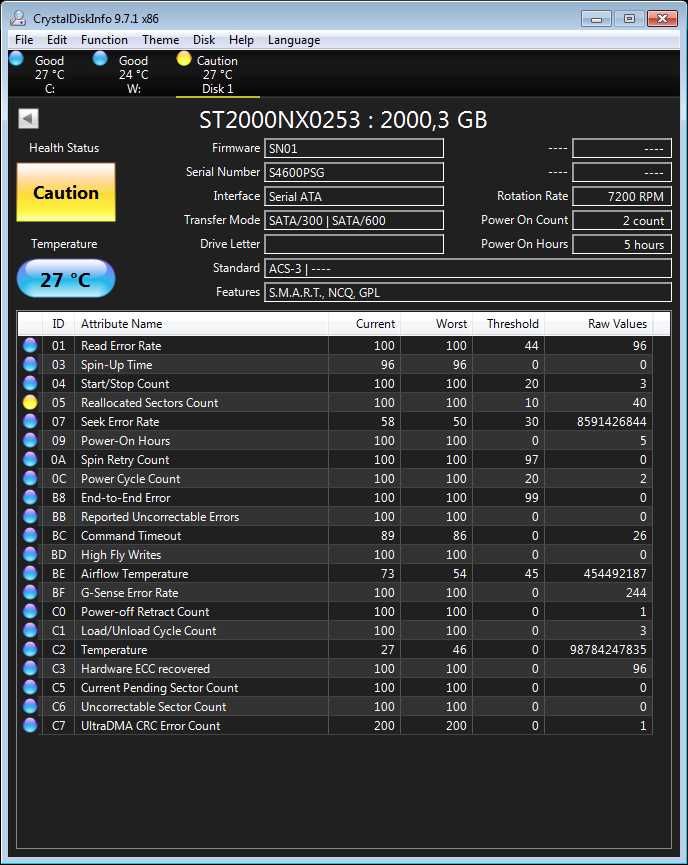Image resolution: width=688 pixels, height=865 pixels.
Task: Click the Threshold column header
Action: (509, 324)
